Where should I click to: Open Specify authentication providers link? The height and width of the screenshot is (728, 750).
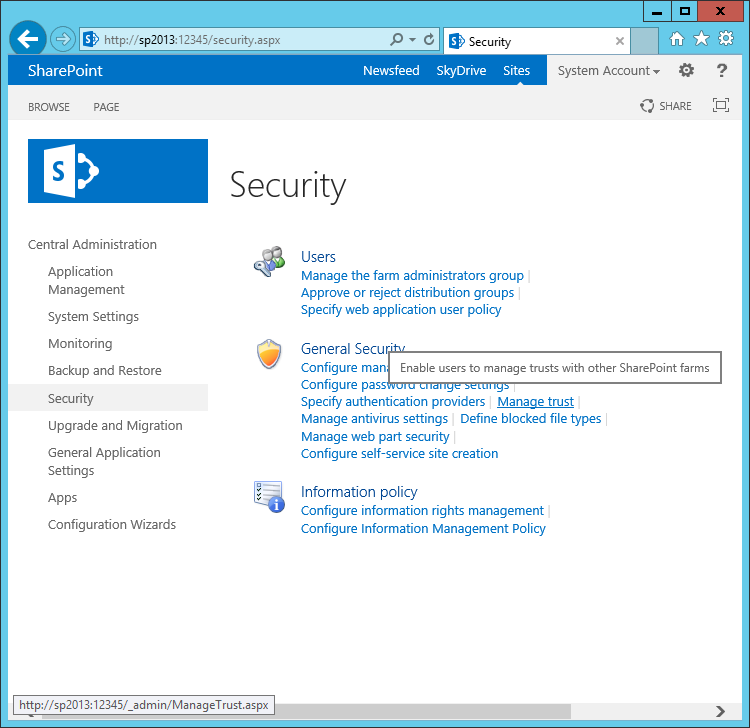393,402
